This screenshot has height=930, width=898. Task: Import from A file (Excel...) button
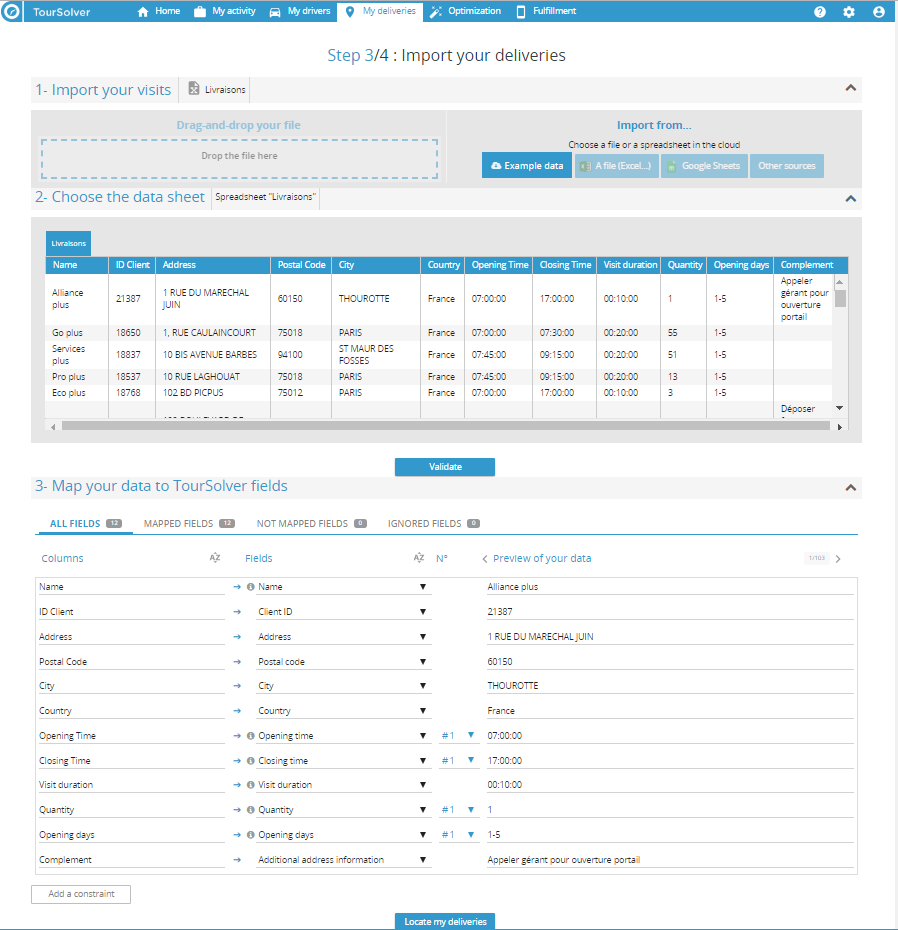[x=616, y=165]
